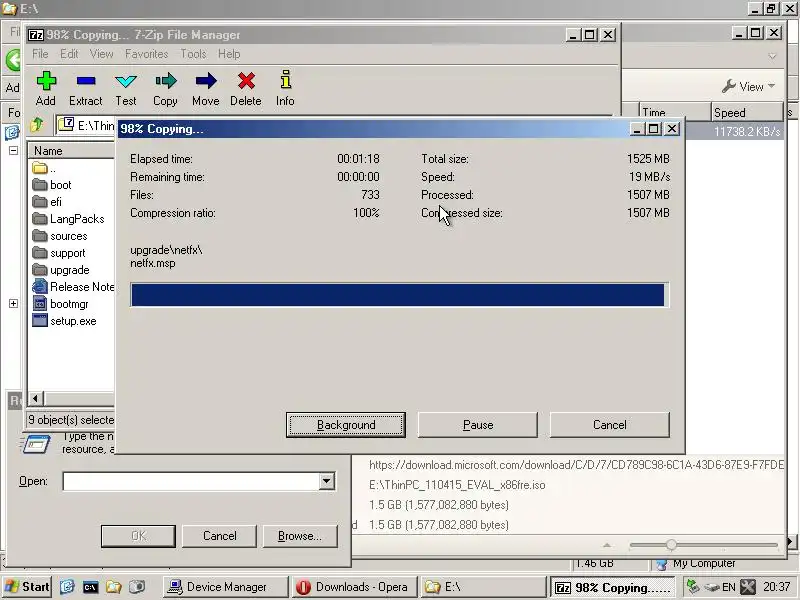
Task: Send the copy operation to Background
Action: point(346,425)
